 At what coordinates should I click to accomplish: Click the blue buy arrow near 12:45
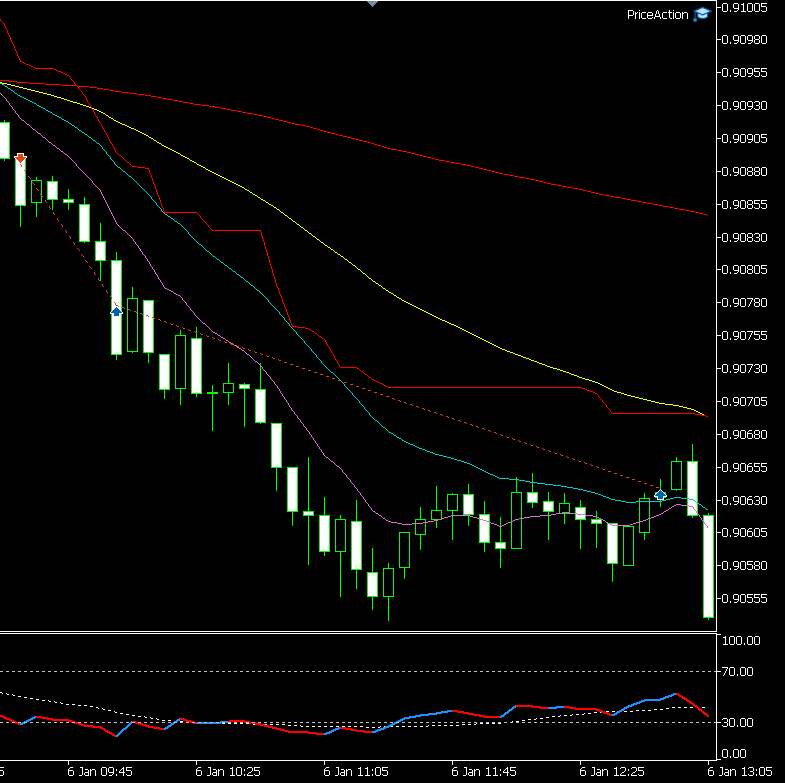(660, 494)
